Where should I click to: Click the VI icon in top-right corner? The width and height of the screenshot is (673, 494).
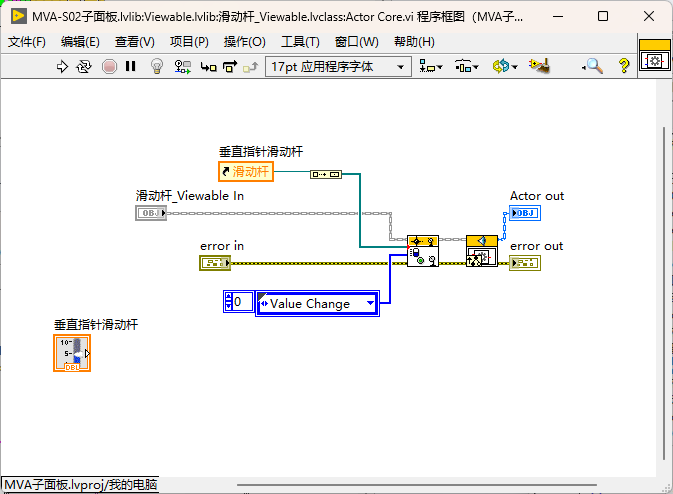click(x=655, y=56)
